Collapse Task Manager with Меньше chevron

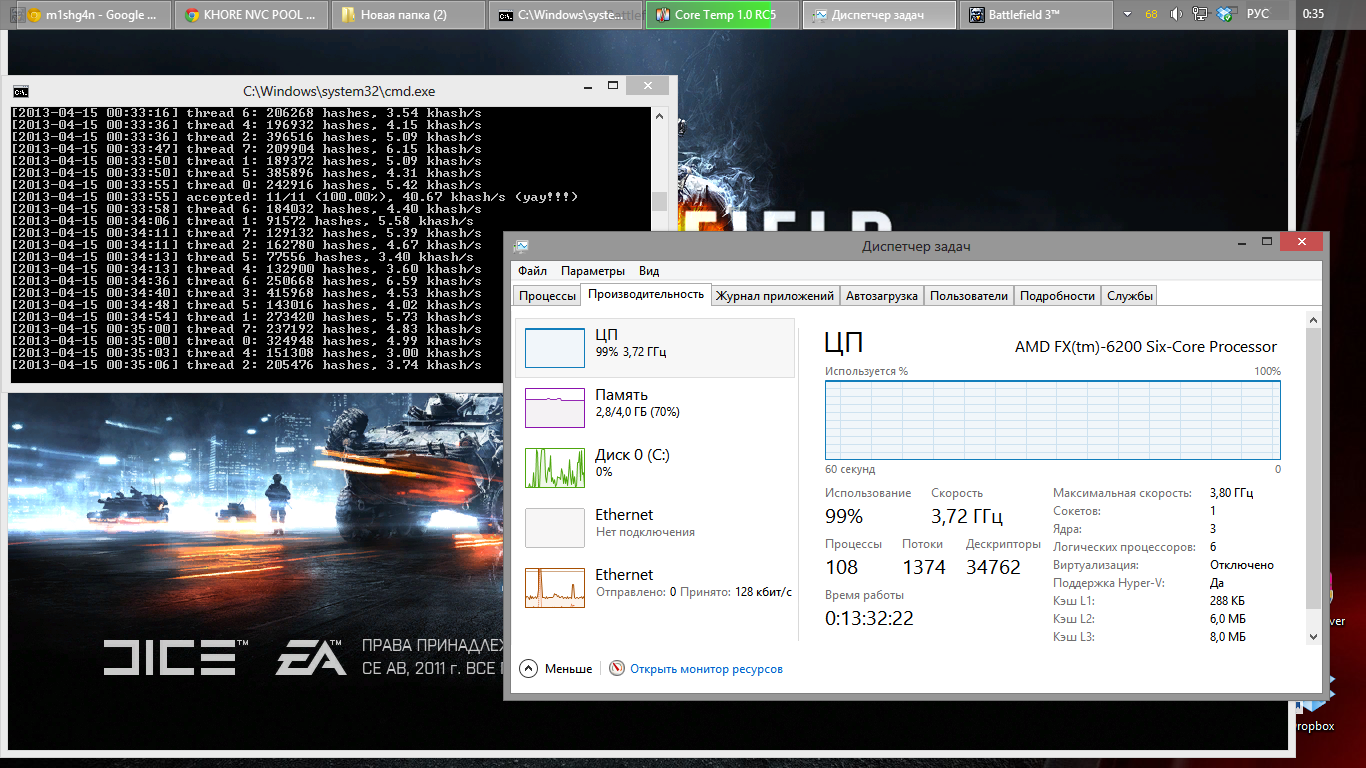(x=529, y=668)
